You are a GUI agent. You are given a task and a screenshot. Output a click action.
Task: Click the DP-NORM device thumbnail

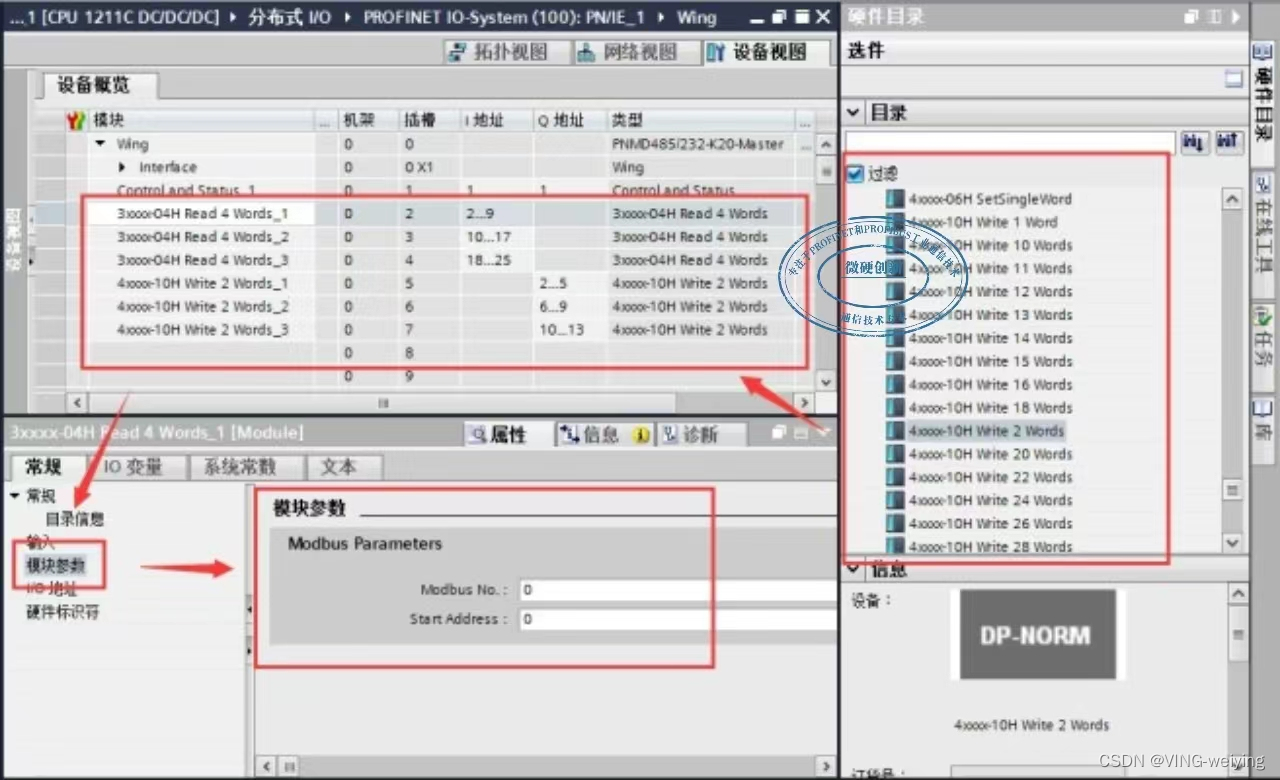tap(1037, 634)
